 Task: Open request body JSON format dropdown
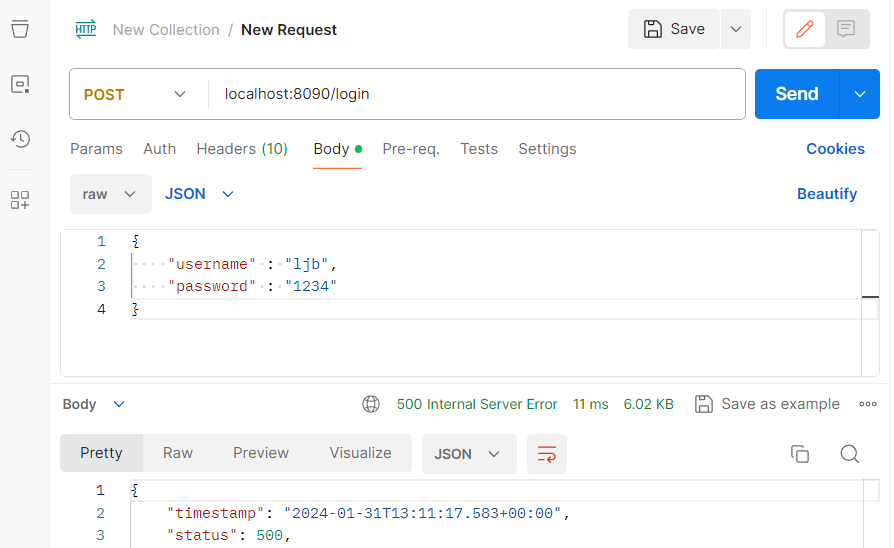coord(200,194)
